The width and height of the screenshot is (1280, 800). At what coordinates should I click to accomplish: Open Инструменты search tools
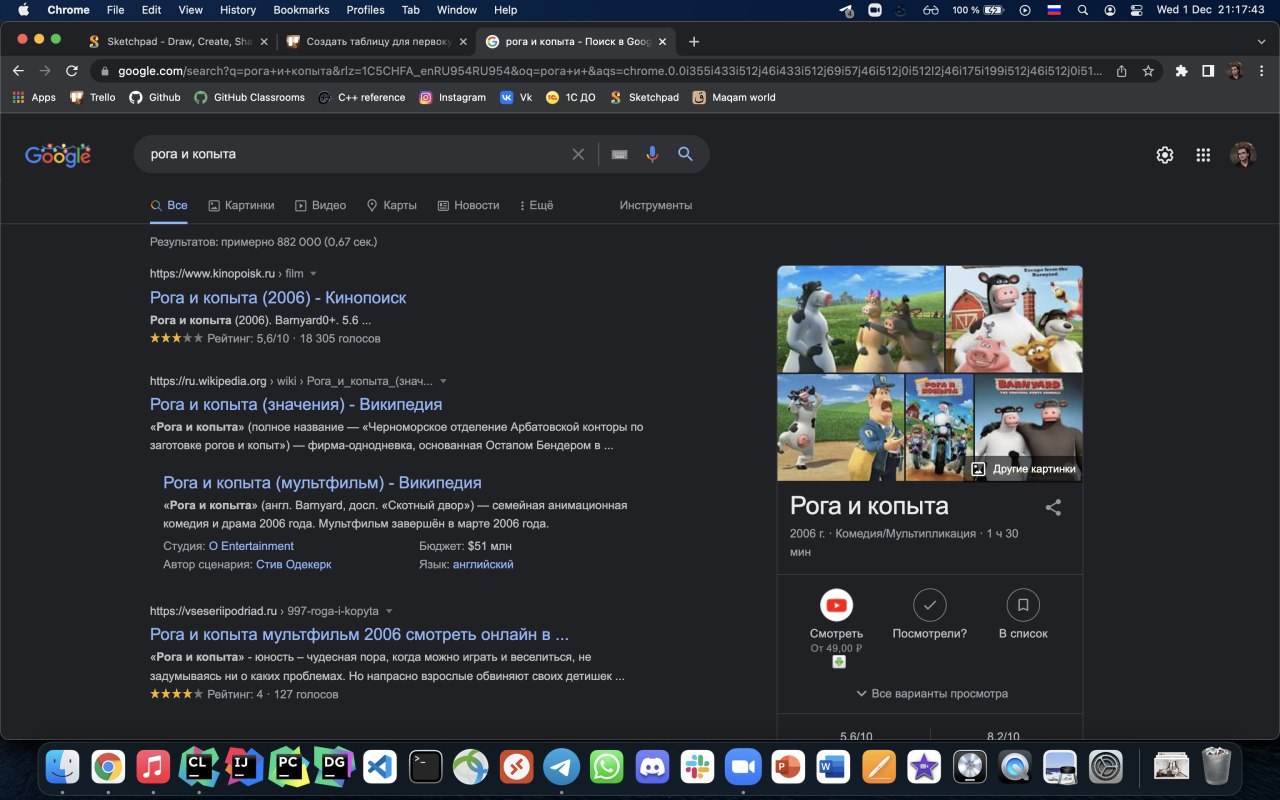click(656, 205)
